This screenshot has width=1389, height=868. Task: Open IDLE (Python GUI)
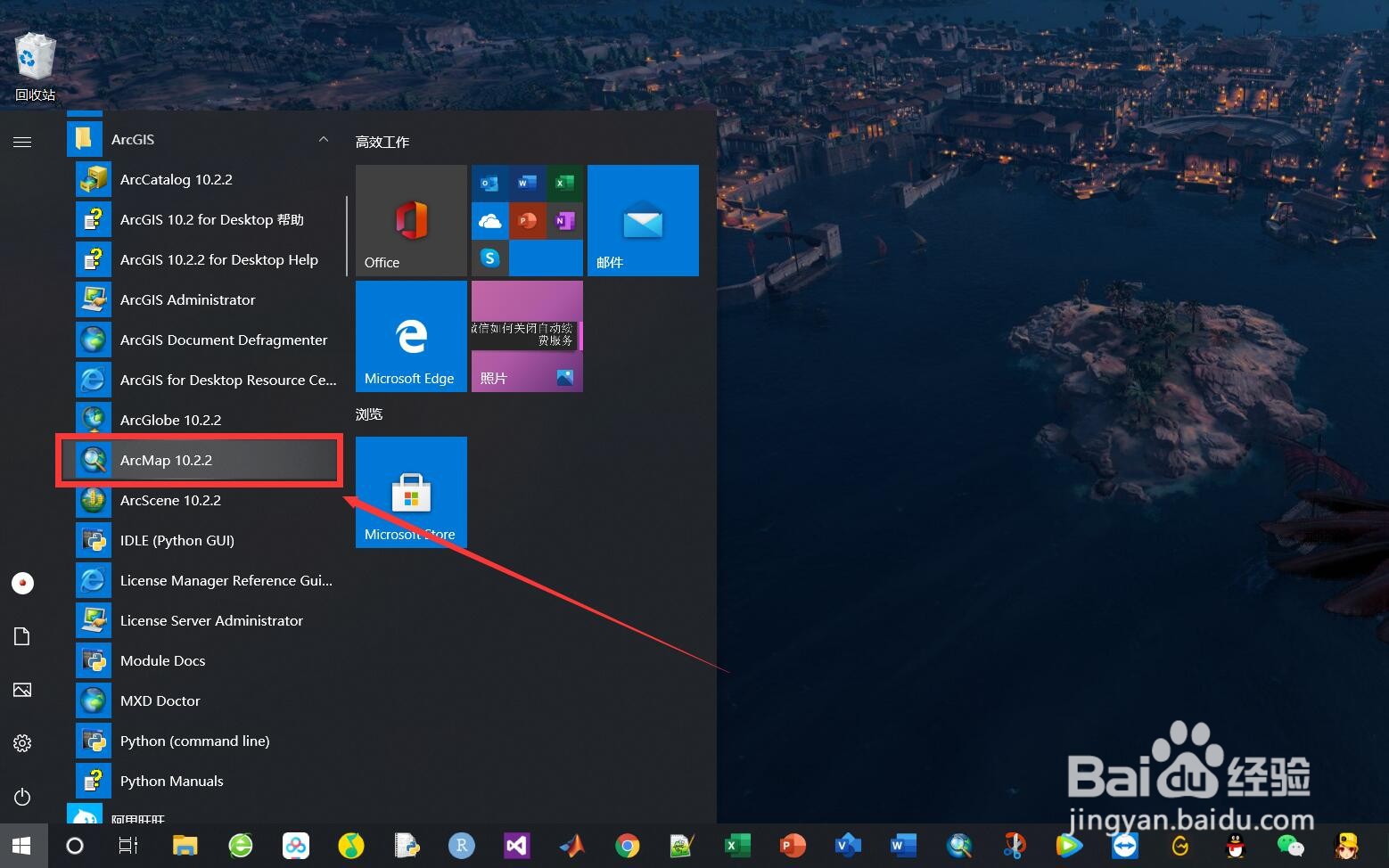click(x=204, y=540)
